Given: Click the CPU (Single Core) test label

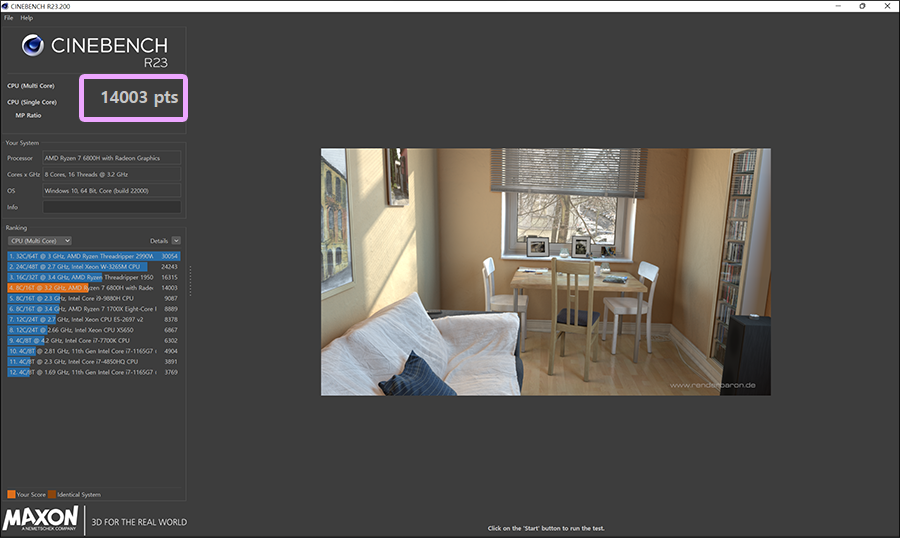Looking at the screenshot, I should 32,102.
